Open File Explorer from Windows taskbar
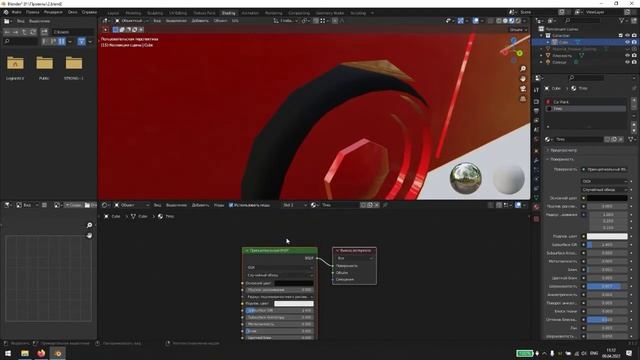This screenshot has height=360, width=640. 25,353
